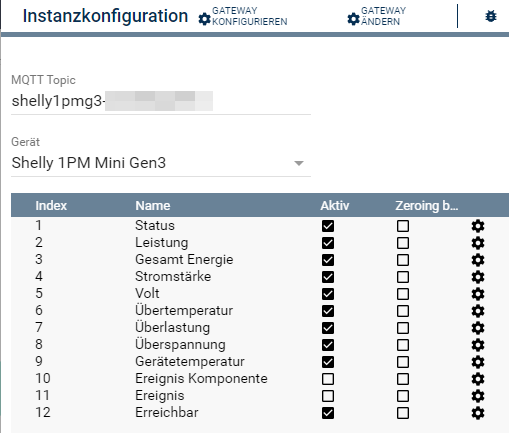Focus the MQTT Topic input field

point(161,101)
